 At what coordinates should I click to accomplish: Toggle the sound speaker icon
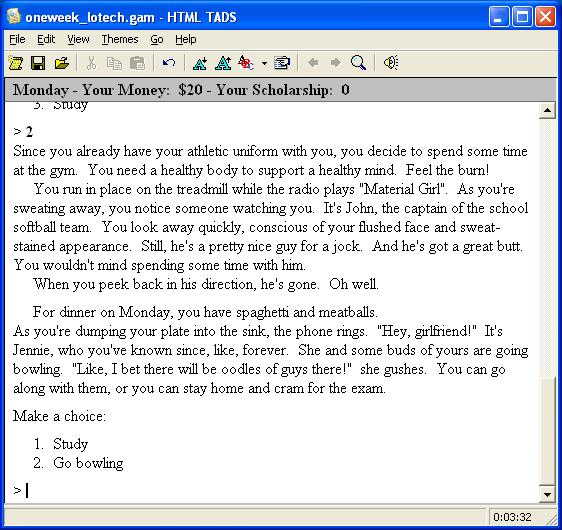(x=390, y=63)
